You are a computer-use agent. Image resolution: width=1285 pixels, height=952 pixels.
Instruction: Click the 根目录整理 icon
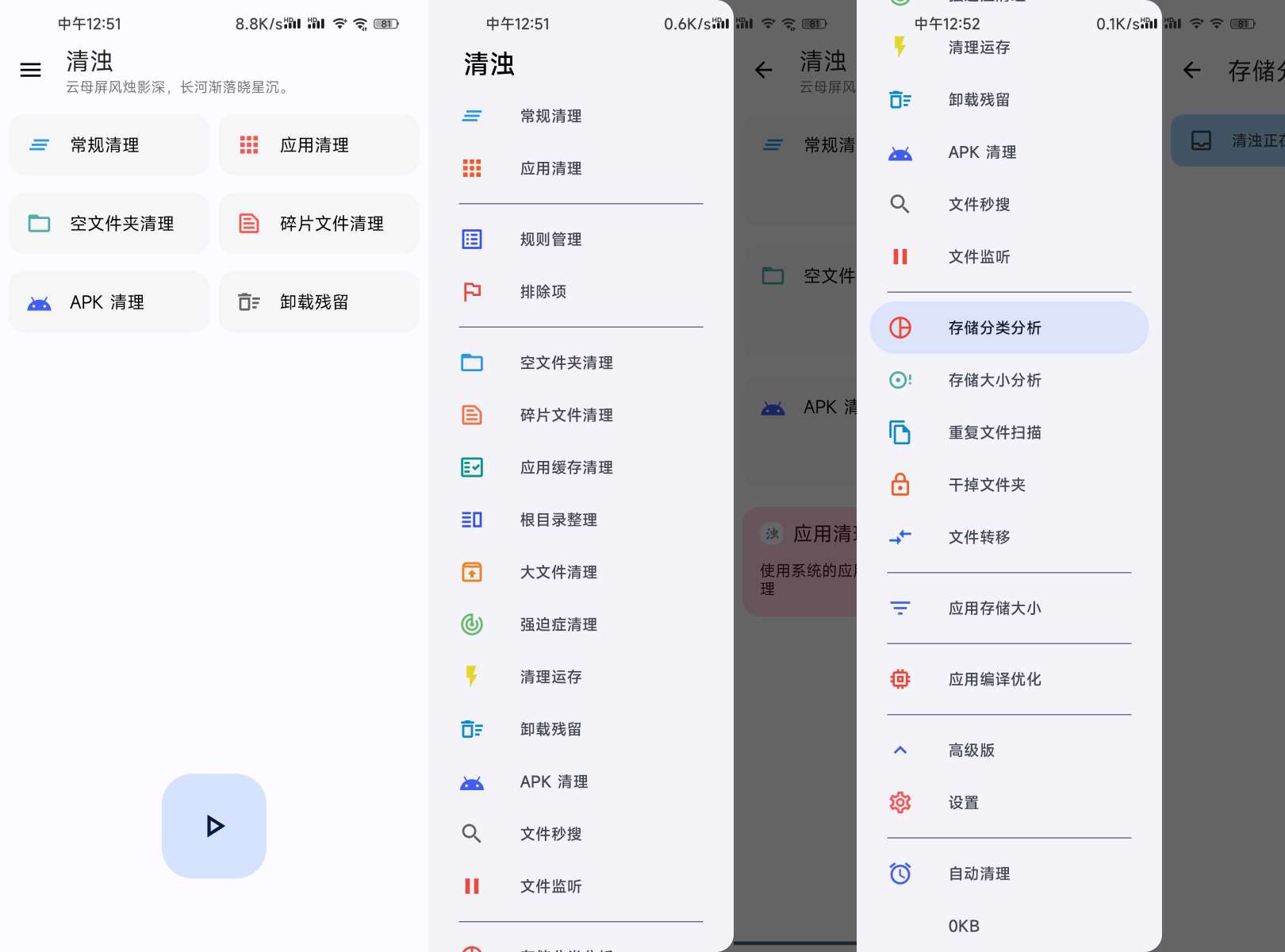point(472,520)
